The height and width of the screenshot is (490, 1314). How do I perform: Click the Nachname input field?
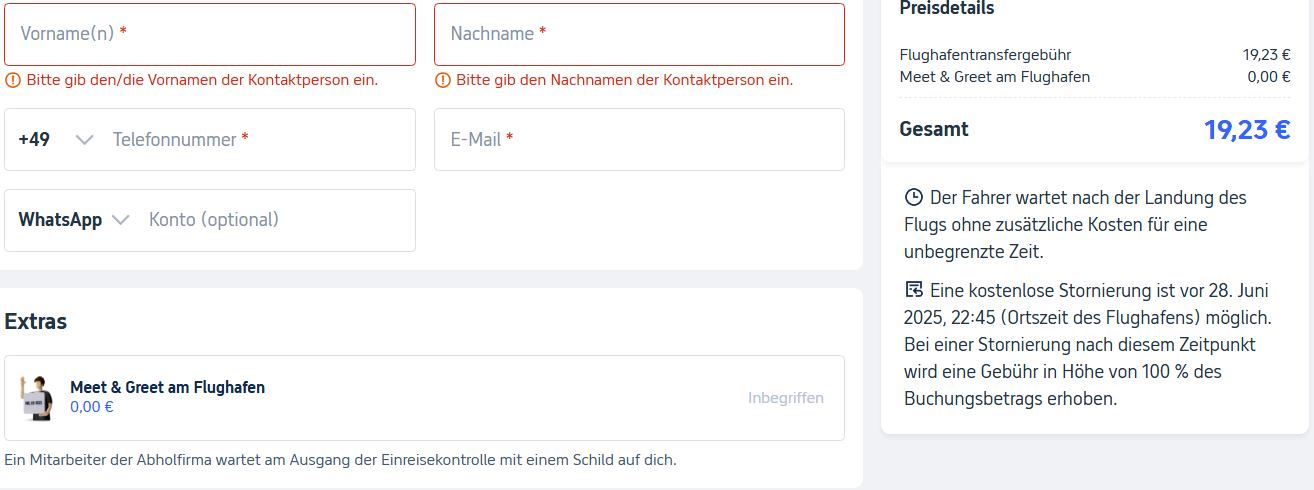(x=639, y=34)
